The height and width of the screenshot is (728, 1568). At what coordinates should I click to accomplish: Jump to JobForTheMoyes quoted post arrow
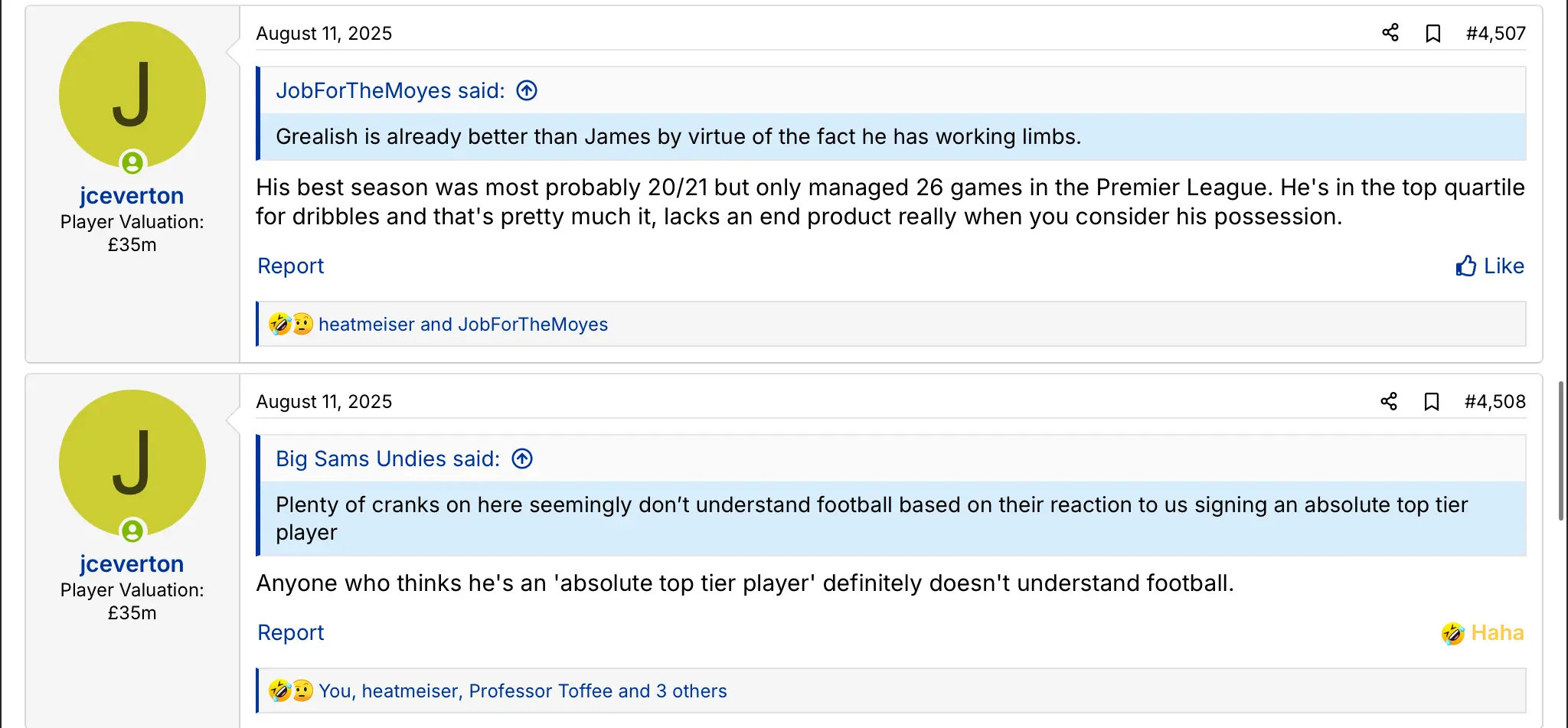[527, 91]
